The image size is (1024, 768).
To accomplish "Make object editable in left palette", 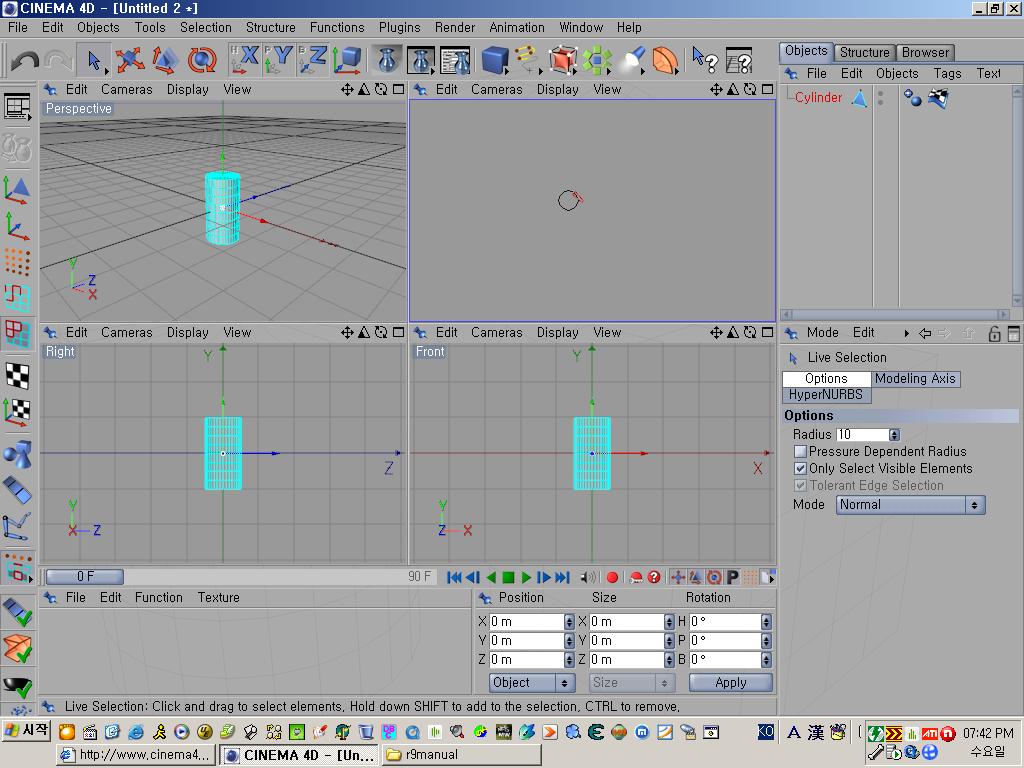I will tap(17, 147).
